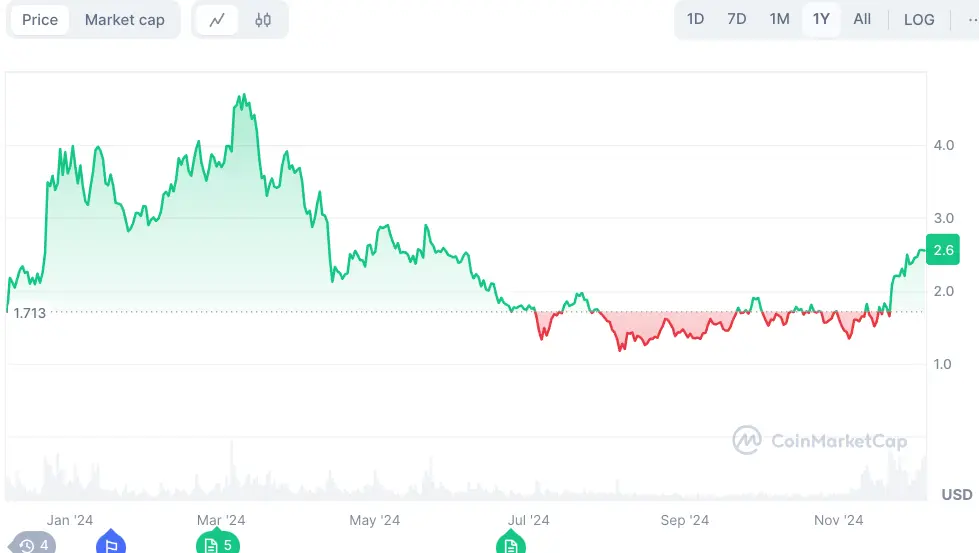Viewport: 979px width, 553px height.
Task: Toggle the LOG scale option
Action: coord(919,20)
